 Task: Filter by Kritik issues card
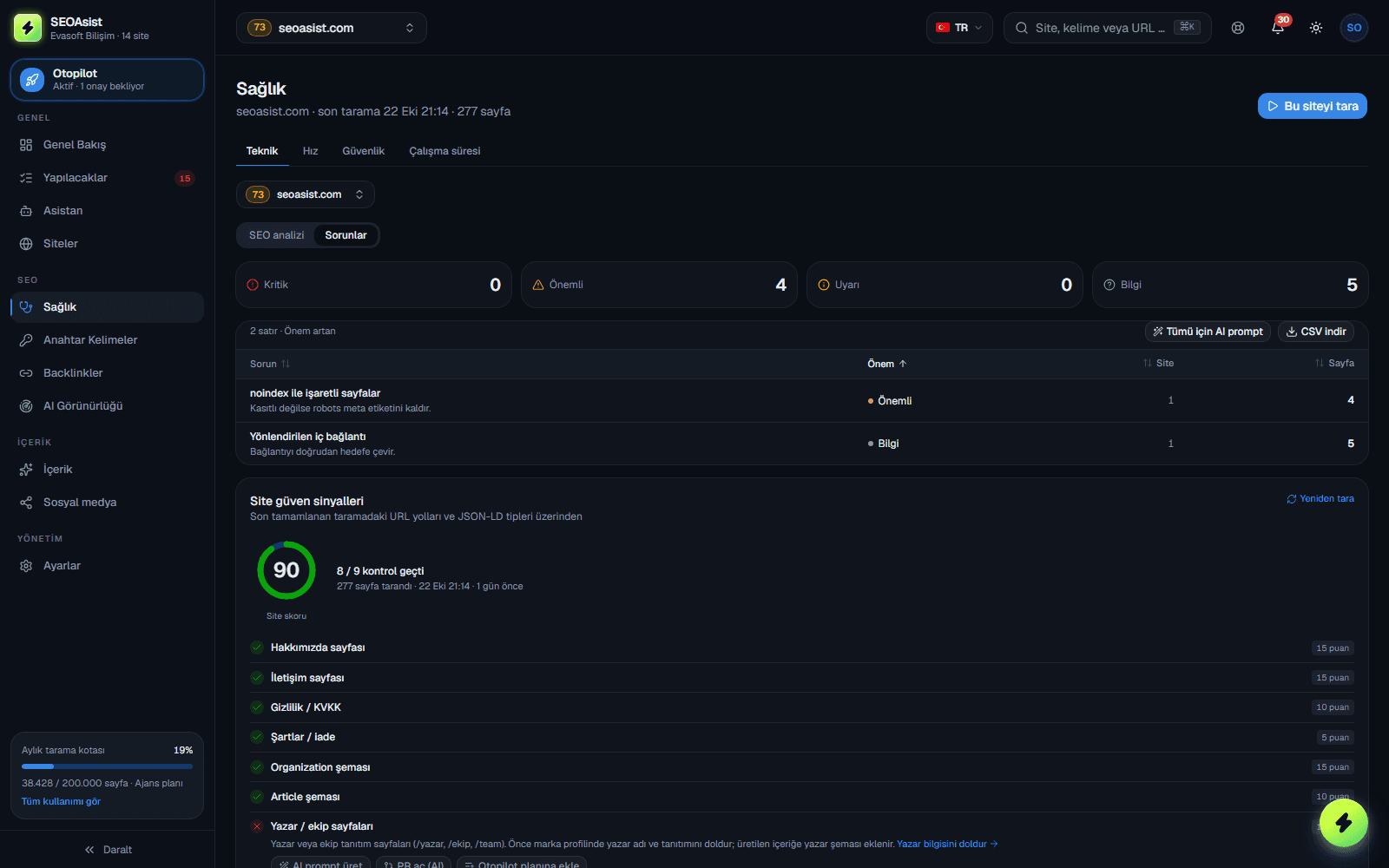pos(373,285)
